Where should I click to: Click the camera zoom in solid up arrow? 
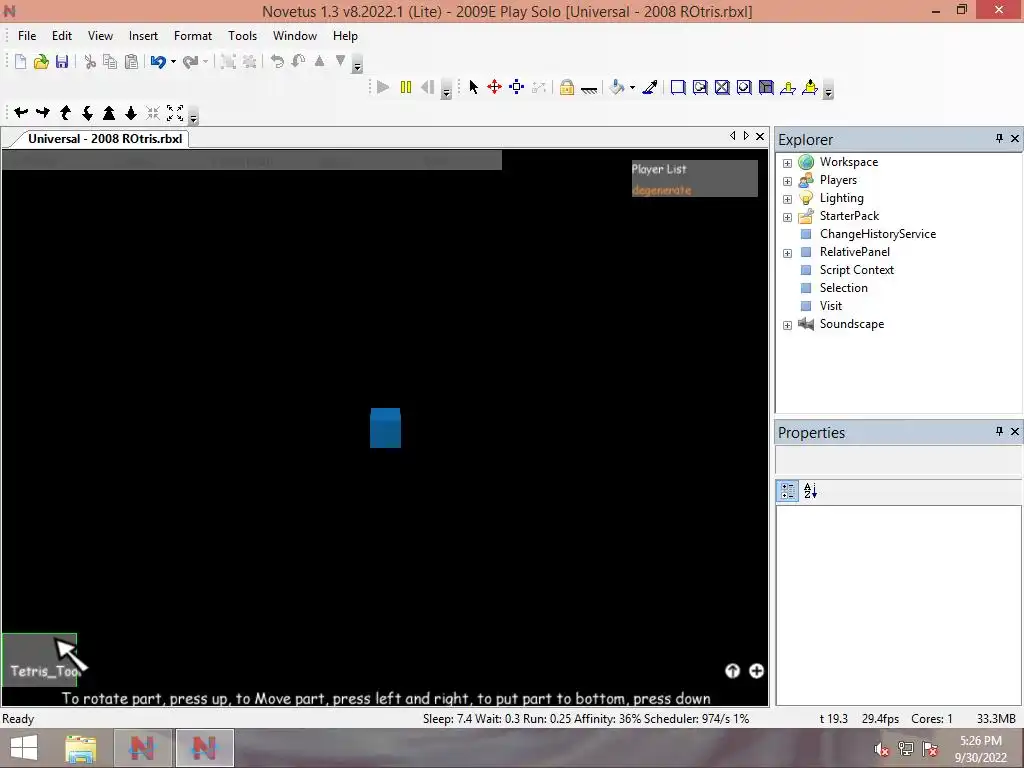109,112
